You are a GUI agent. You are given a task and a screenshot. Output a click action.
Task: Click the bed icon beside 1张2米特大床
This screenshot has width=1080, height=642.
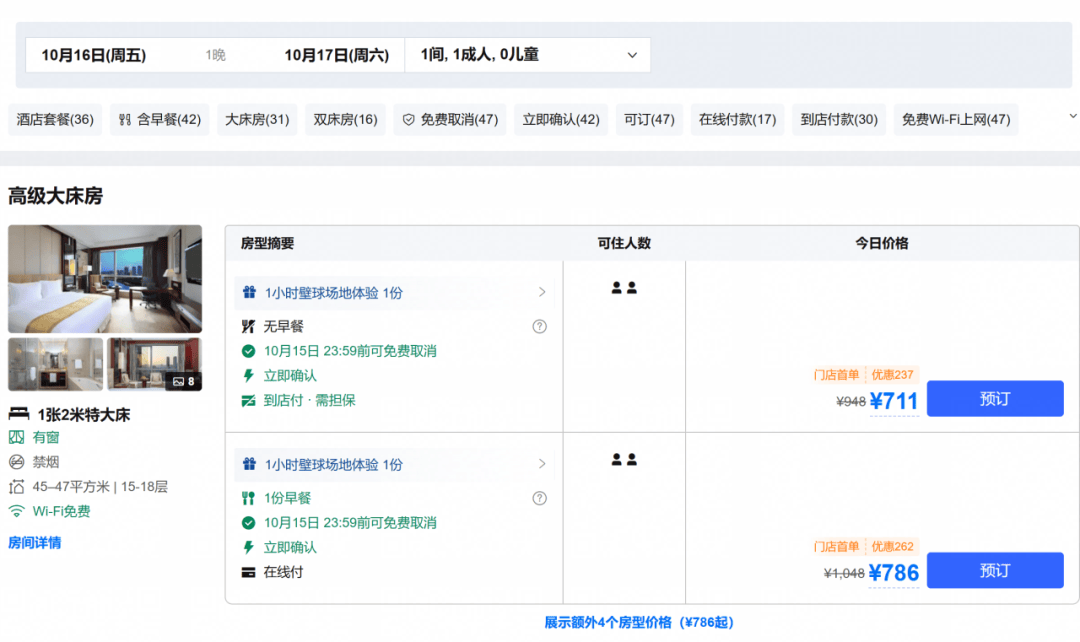click(x=19, y=414)
